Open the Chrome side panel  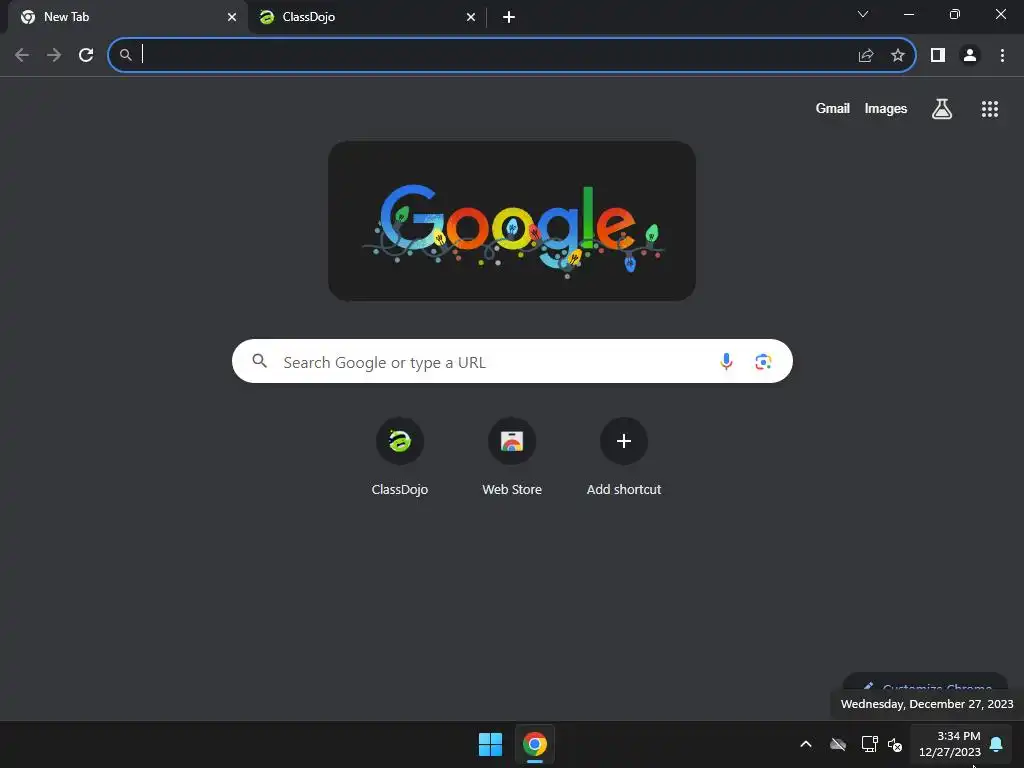click(938, 56)
